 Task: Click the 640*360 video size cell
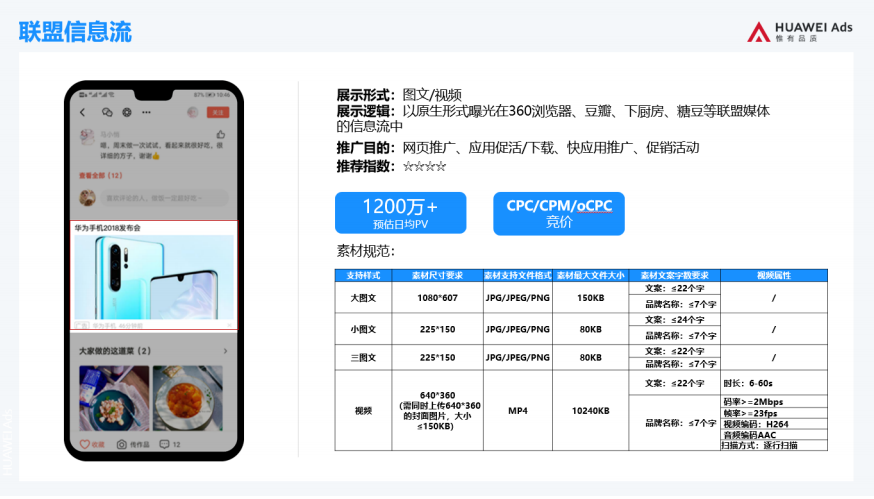click(x=438, y=410)
